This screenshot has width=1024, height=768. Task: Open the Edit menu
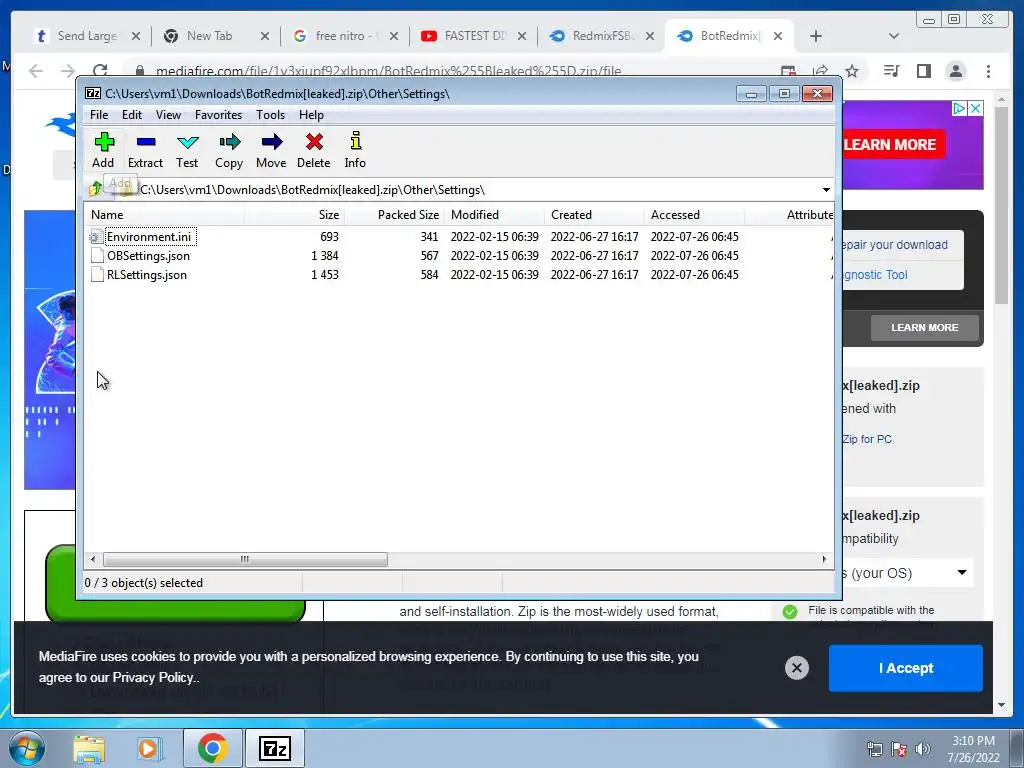[132, 115]
